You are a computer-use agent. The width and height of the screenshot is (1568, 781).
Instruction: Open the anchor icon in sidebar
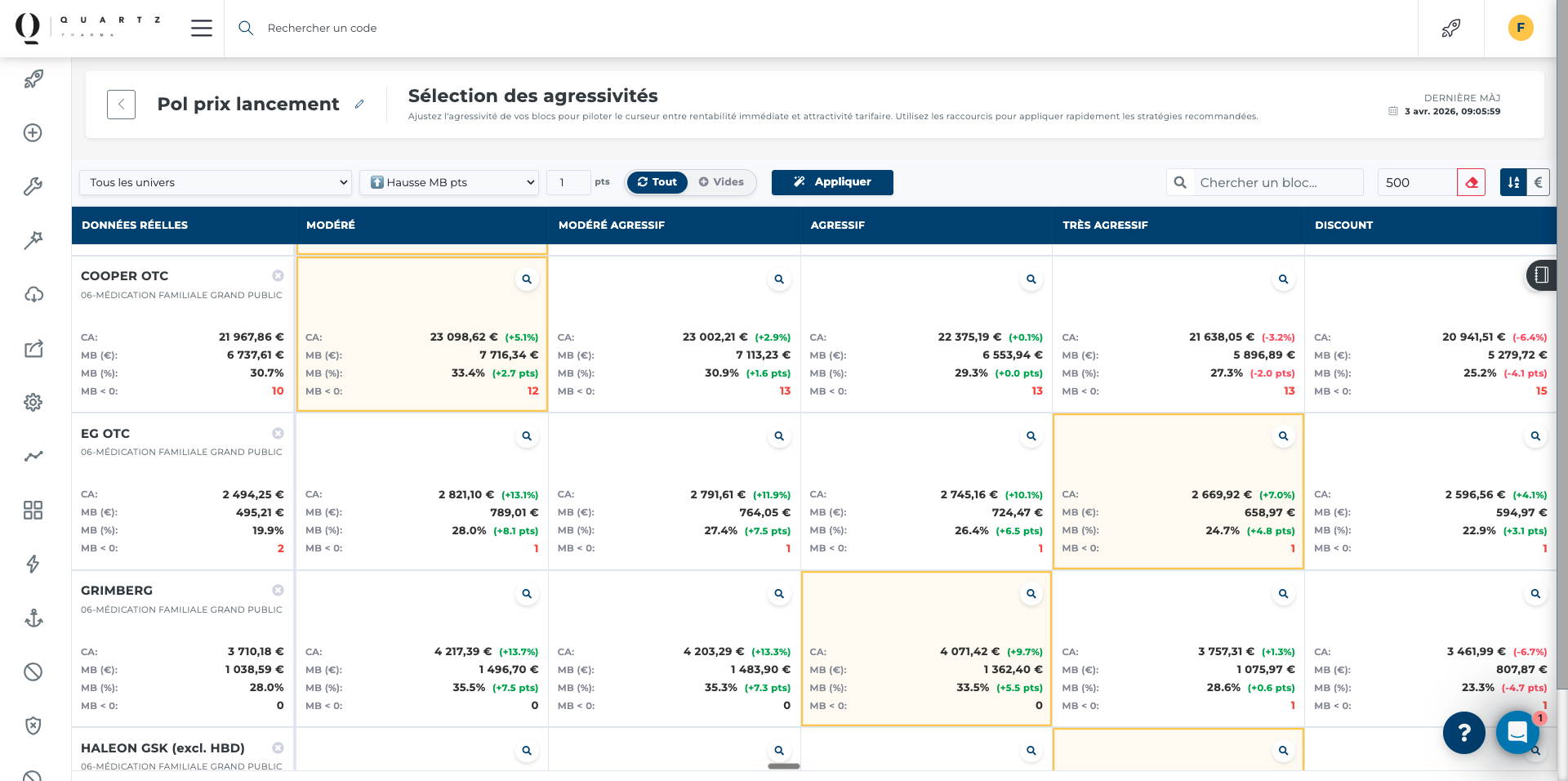click(x=33, y=618)
